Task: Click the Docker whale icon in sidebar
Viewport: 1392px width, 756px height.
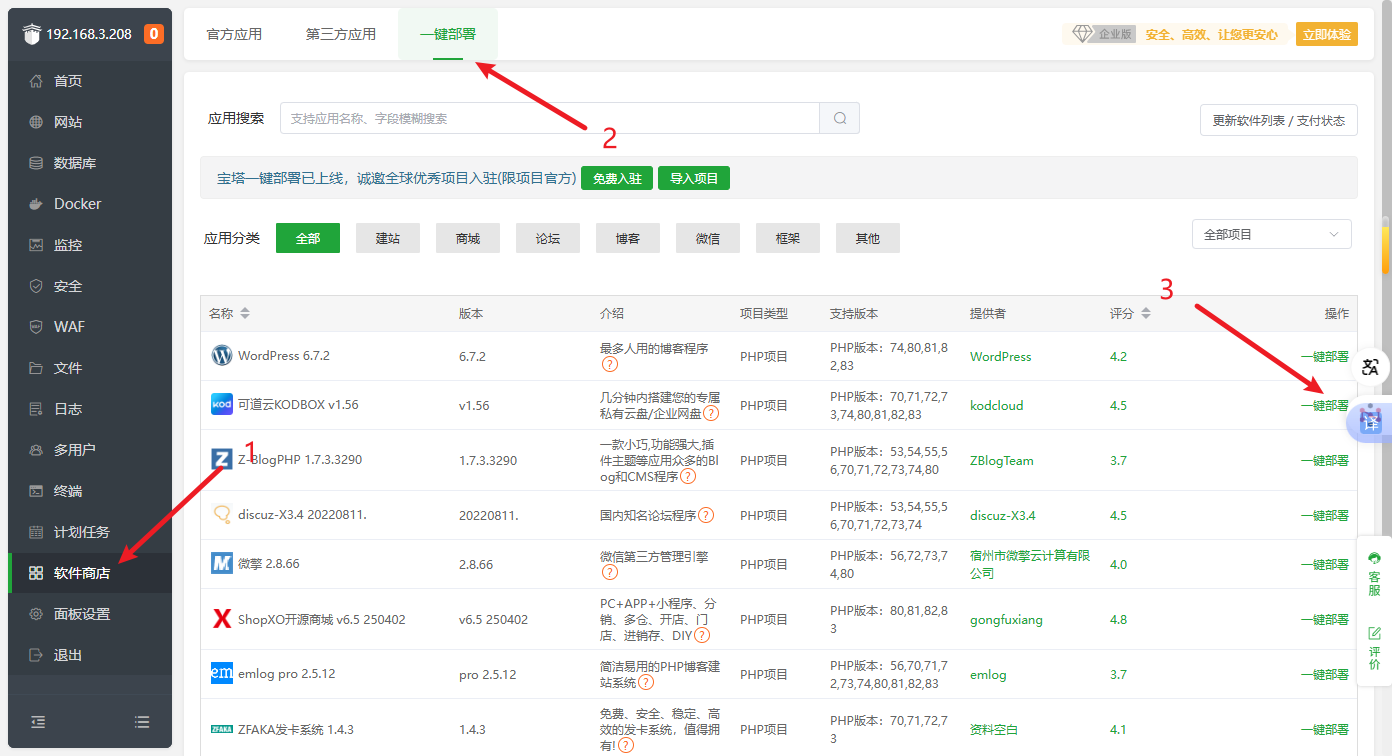Action: pos(36,204)
